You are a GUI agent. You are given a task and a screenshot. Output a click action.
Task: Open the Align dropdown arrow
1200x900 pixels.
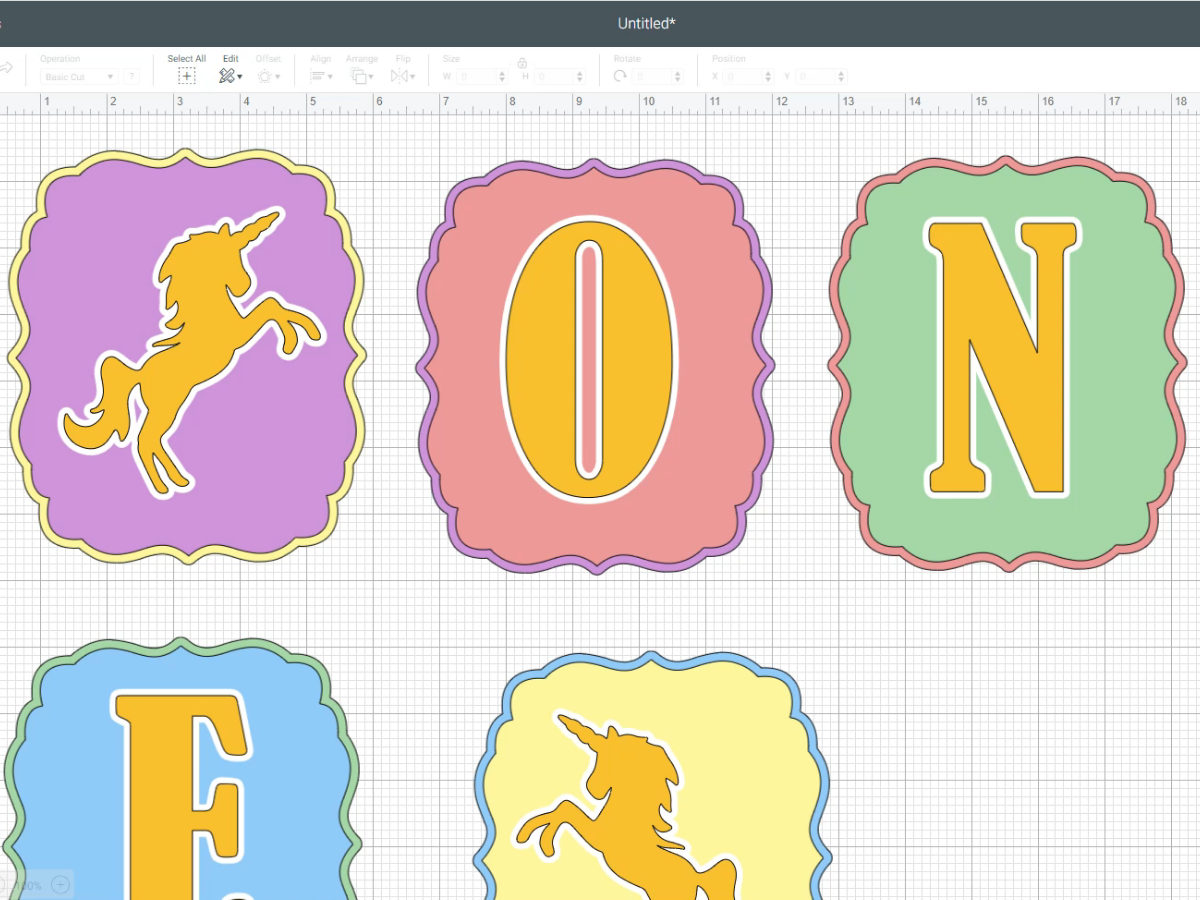(x=331, y=76)
